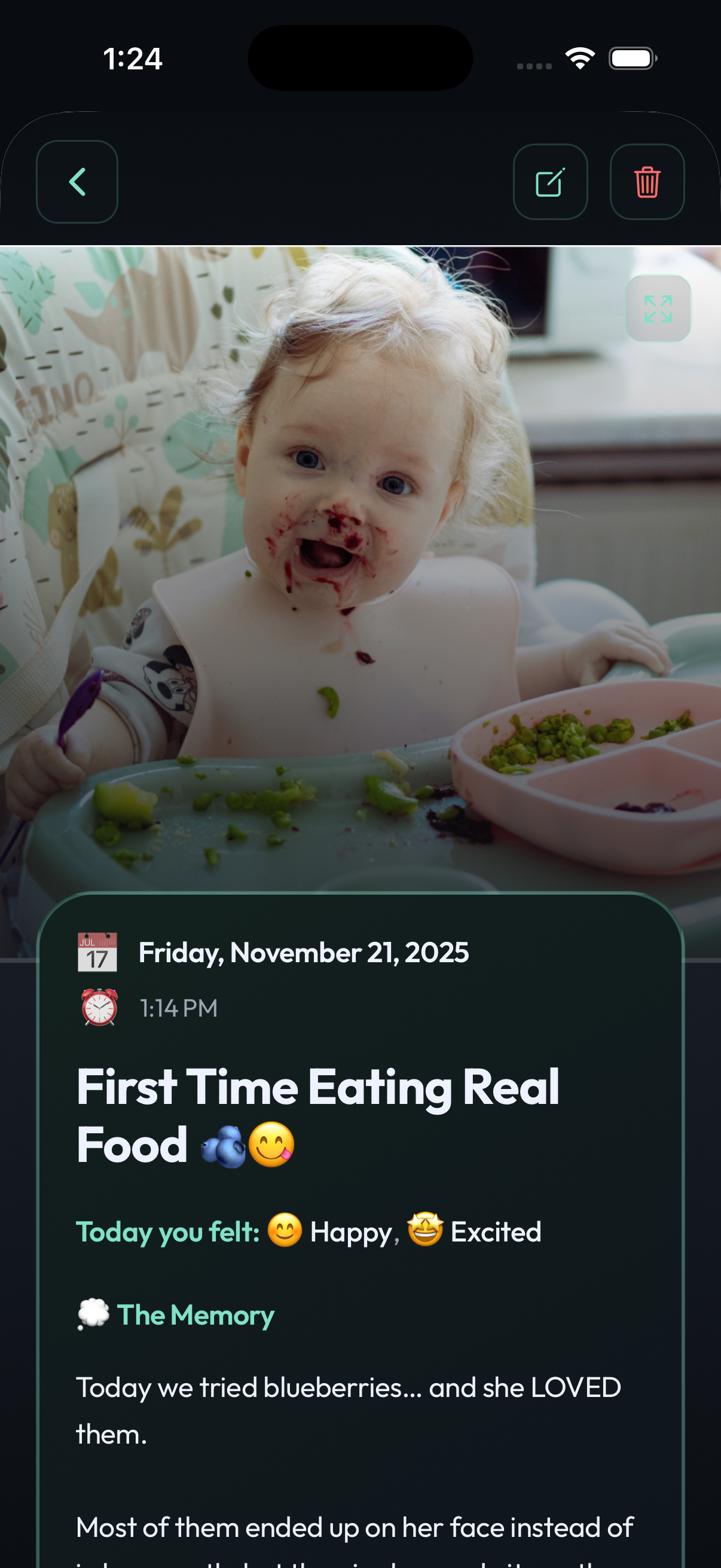This screenshot has width=721, height=1568.
Task: Tap the thought bubble icon beside The Memory
Action: pyautogui.click(x=93, y=1314)
